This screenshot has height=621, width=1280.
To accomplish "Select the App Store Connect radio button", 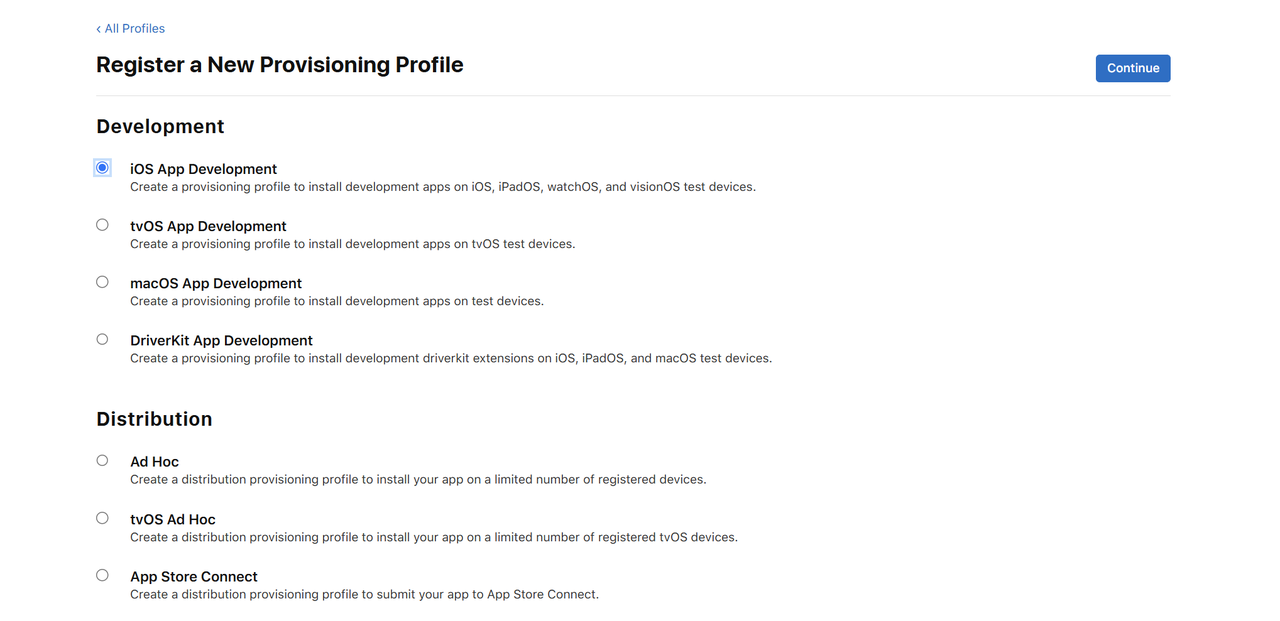I will (x=102, y=575).
